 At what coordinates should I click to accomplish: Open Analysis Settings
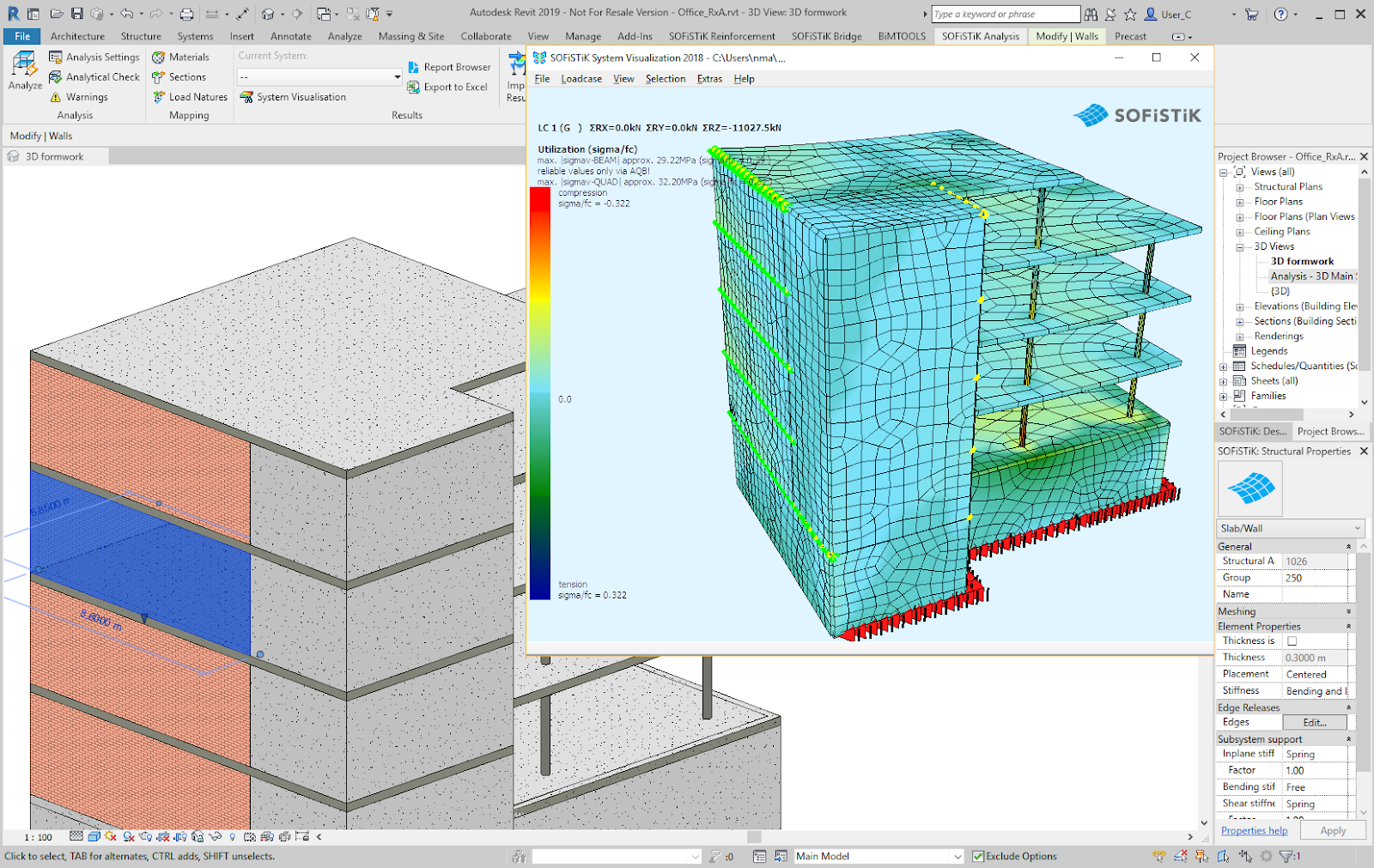coord(94,57)
